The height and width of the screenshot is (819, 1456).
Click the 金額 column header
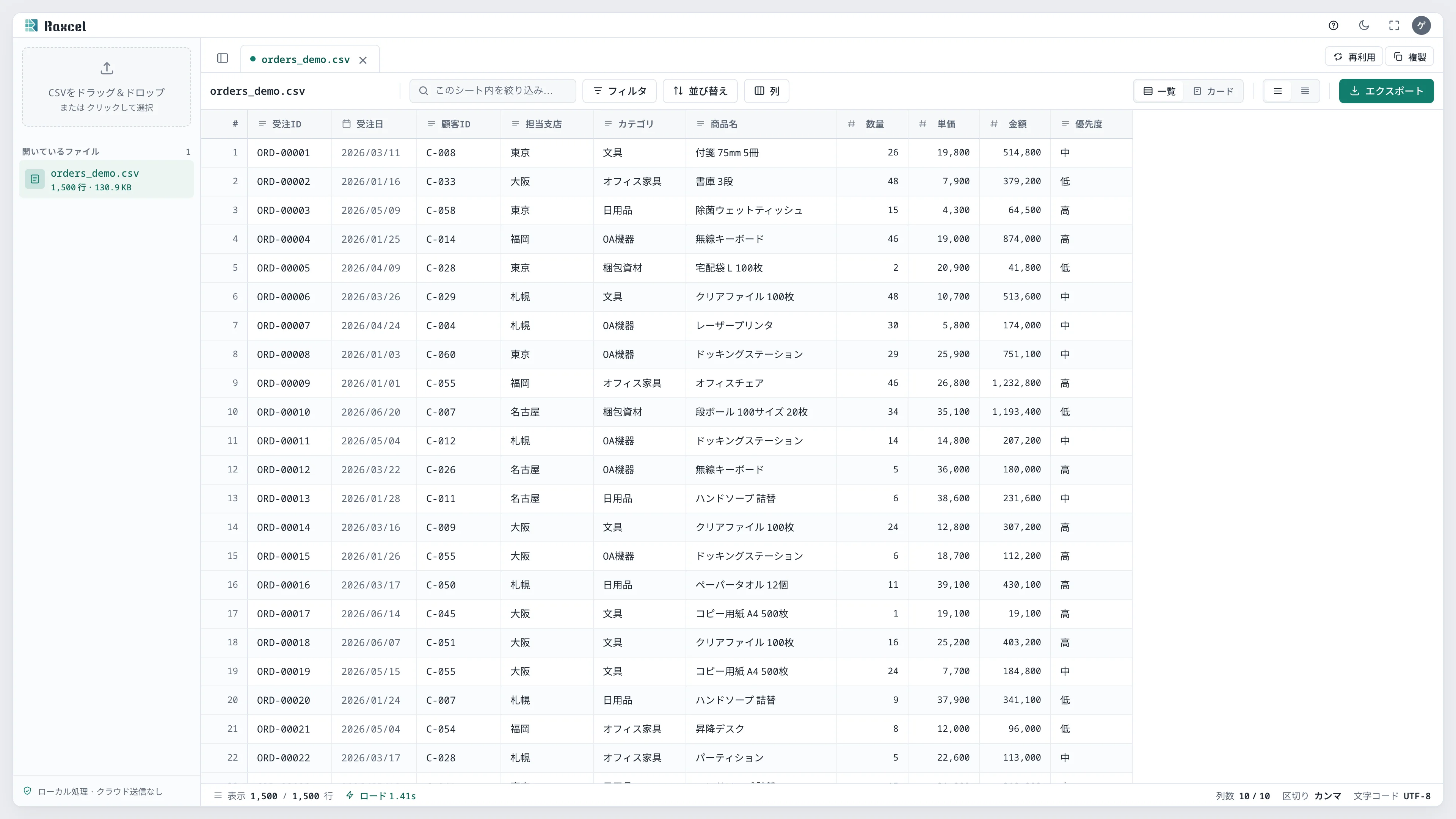(1015, 124)
